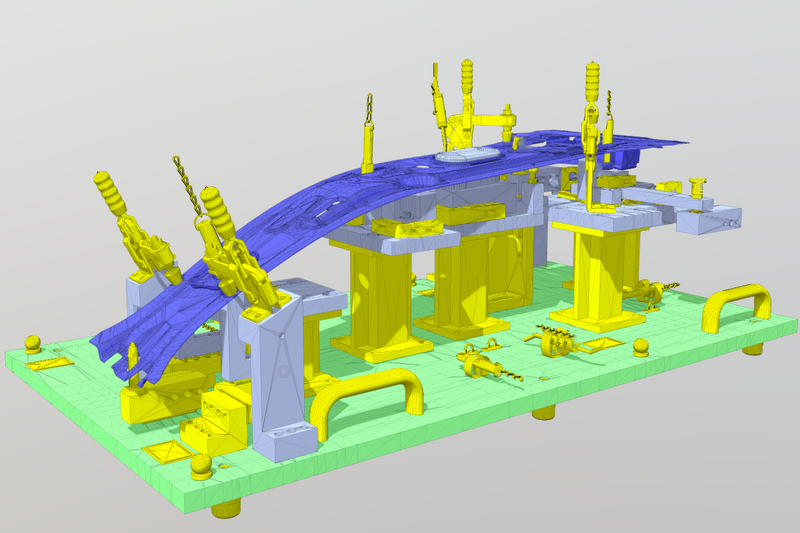The image size is (800, 533).
Task: Click the center-left yellow support pillar
Action: coord(380,300)
